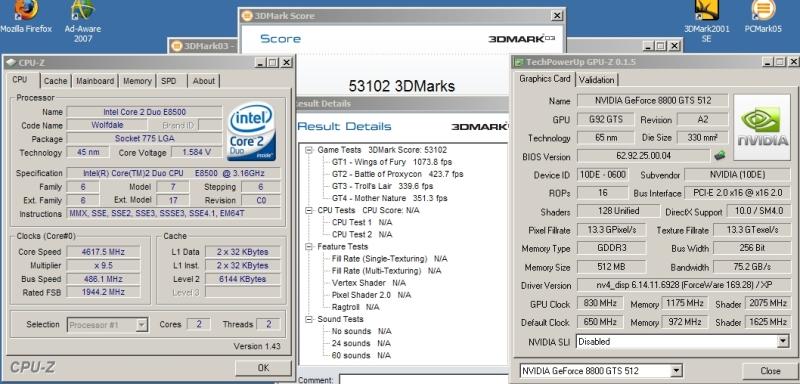800x384 pixels.
Task: Click the Bus Speed 486.1 MHz value
Action: [103, 279]
